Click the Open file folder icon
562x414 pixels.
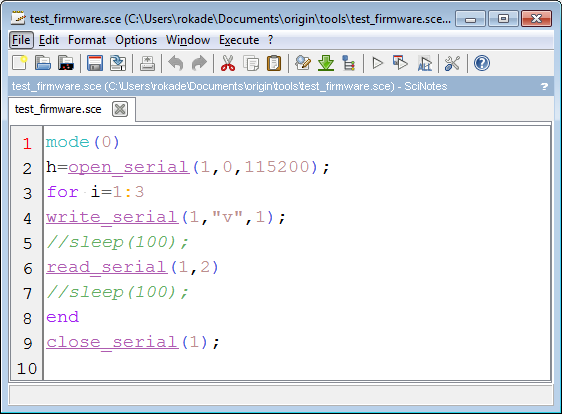coord(43,63)
